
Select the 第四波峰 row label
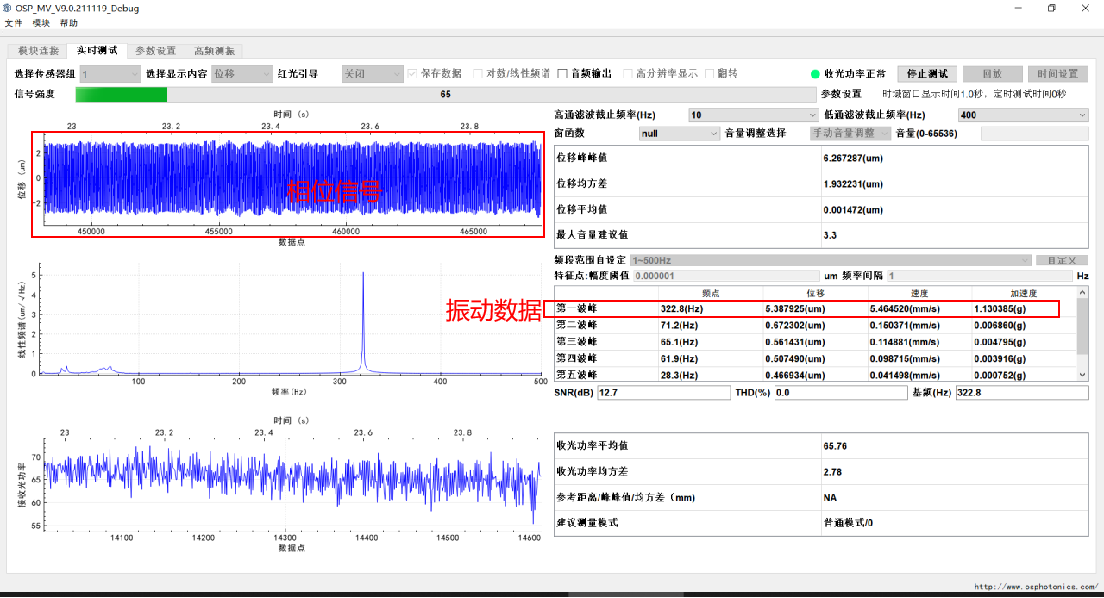[577, 359]
